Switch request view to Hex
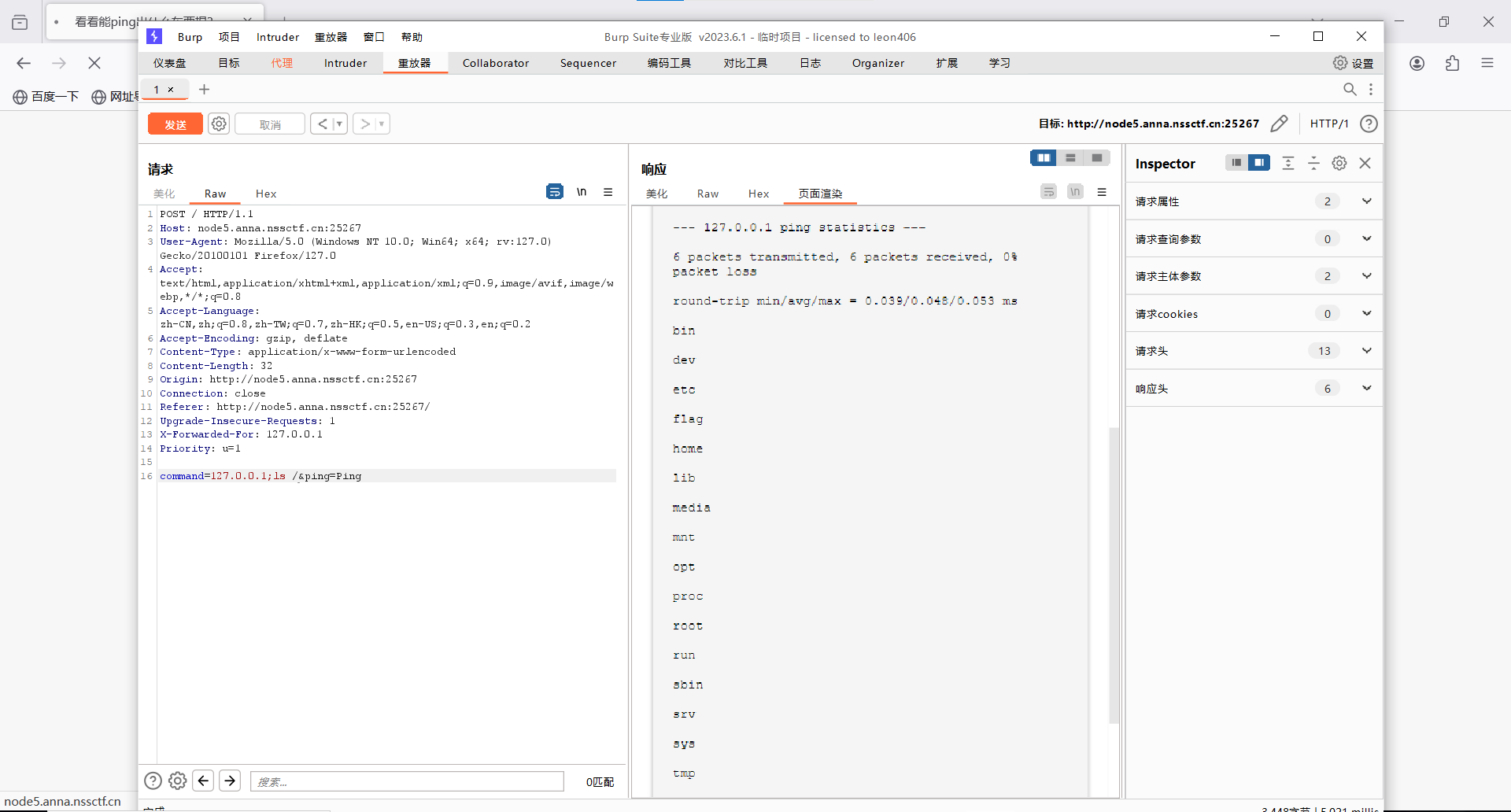The height and width of the screenshot is (812, 1511). point(266,194)
